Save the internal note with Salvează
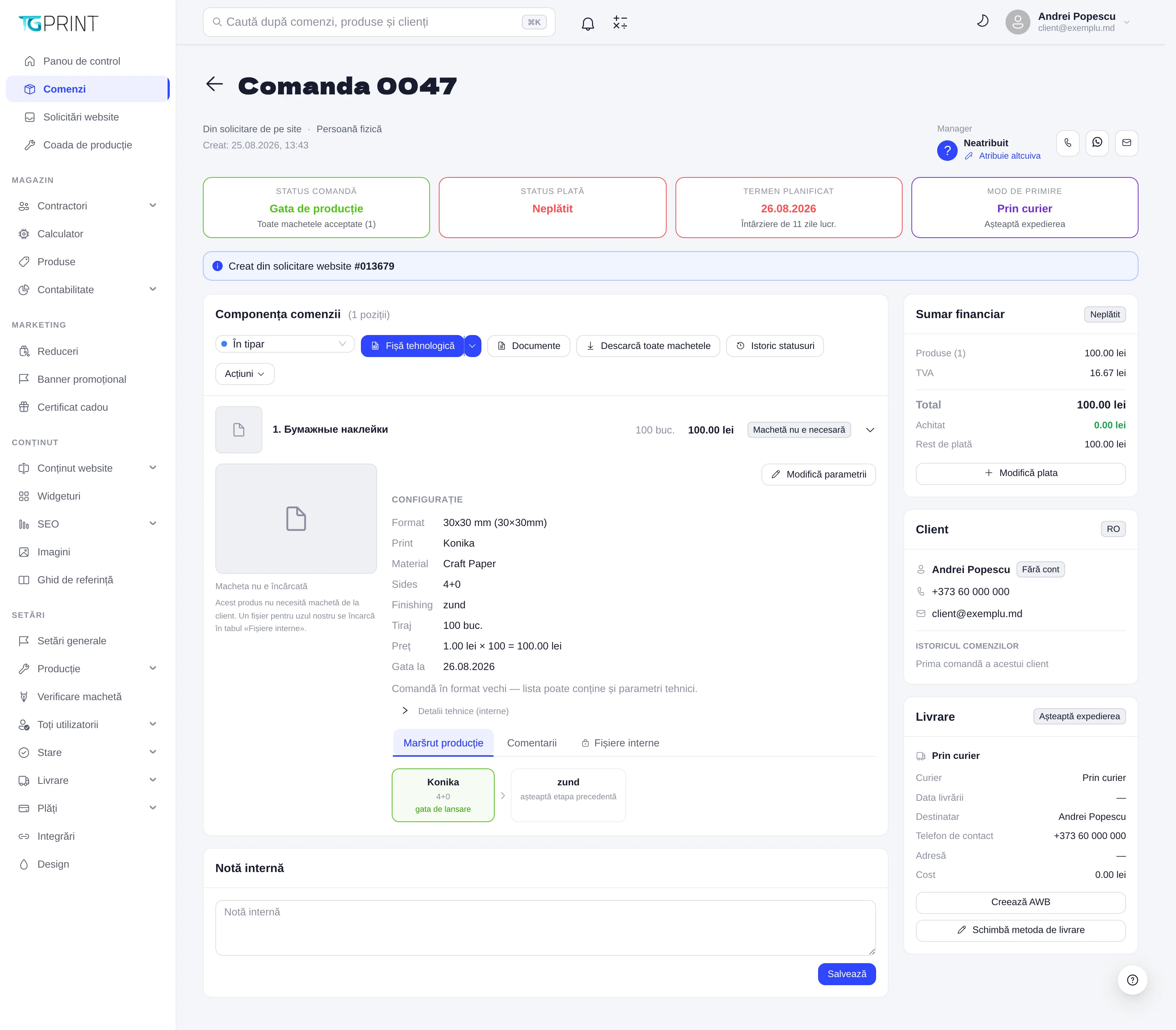Image resolution: width=1176 pixels, height=1030 pixels. [x=847, y=974]
